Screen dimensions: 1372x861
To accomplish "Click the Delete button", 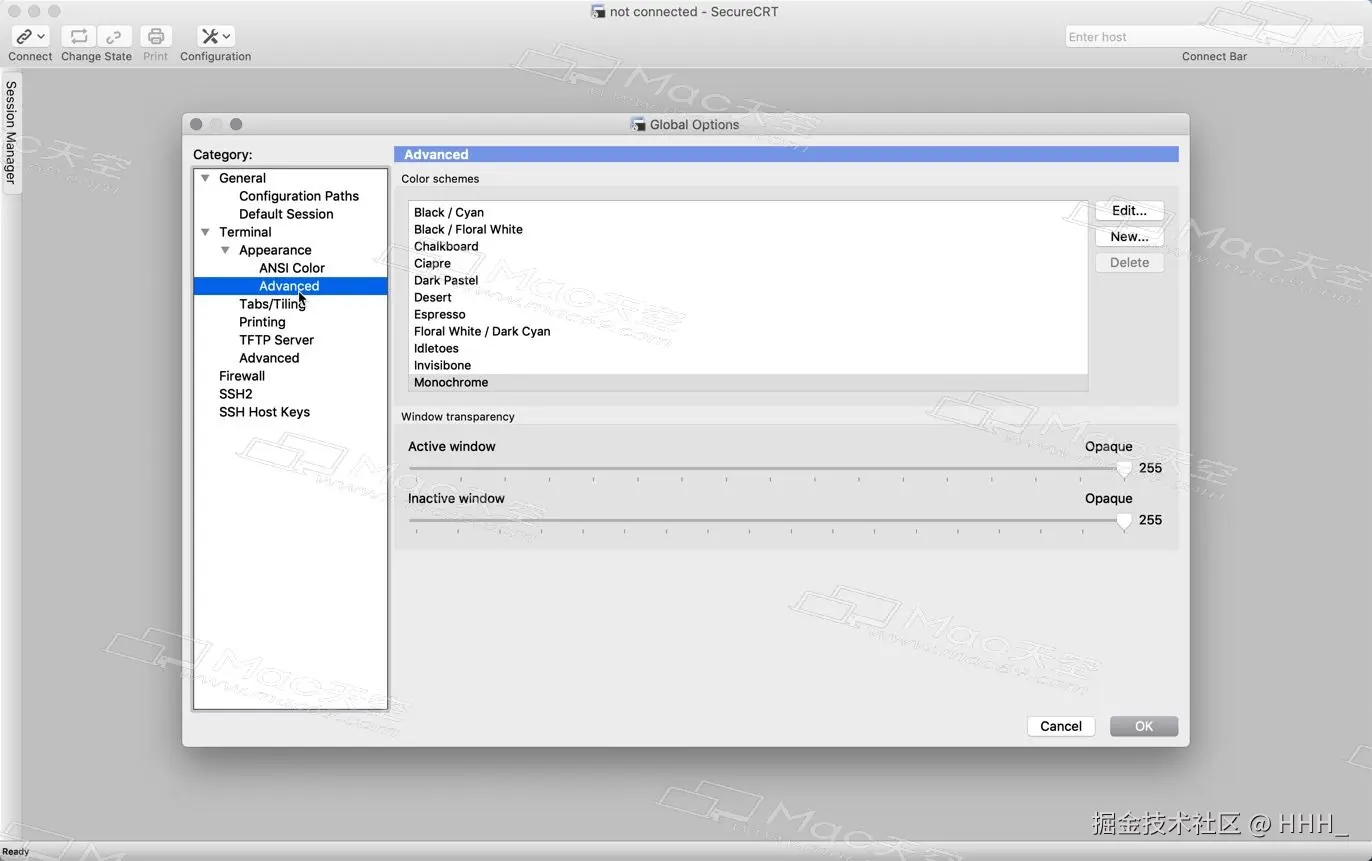I will pyautogui.click(x=1129, y=263).
